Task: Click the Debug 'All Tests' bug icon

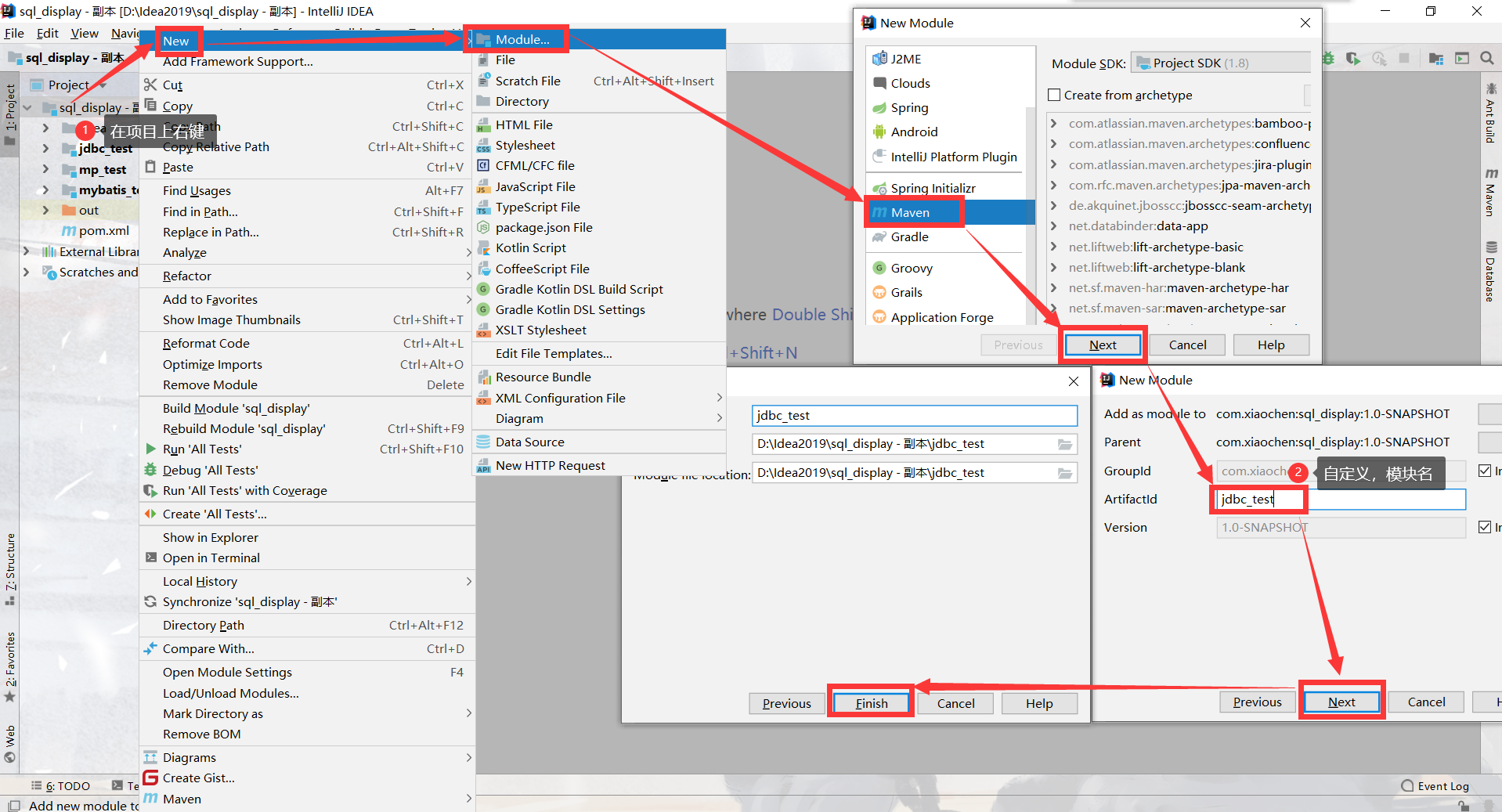Action: (x=150, y=470)
